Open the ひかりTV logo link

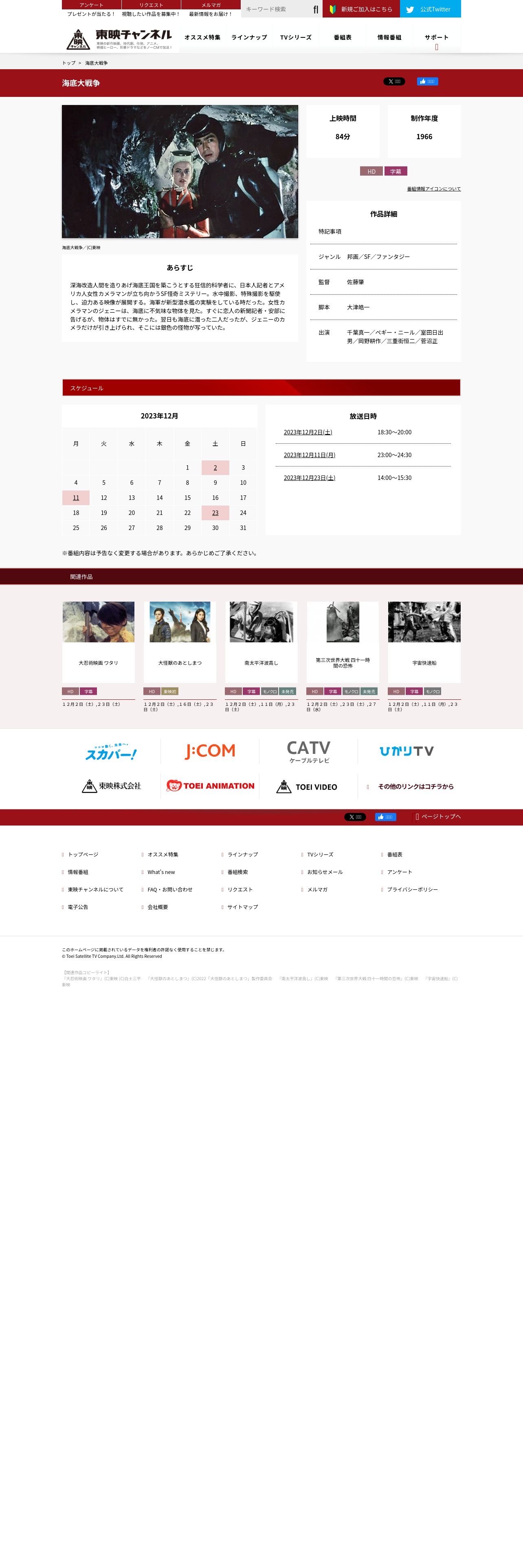(407, 751)
